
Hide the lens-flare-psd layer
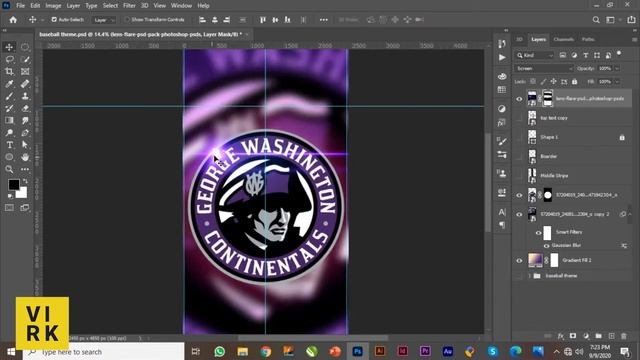(x=519, y=99)
